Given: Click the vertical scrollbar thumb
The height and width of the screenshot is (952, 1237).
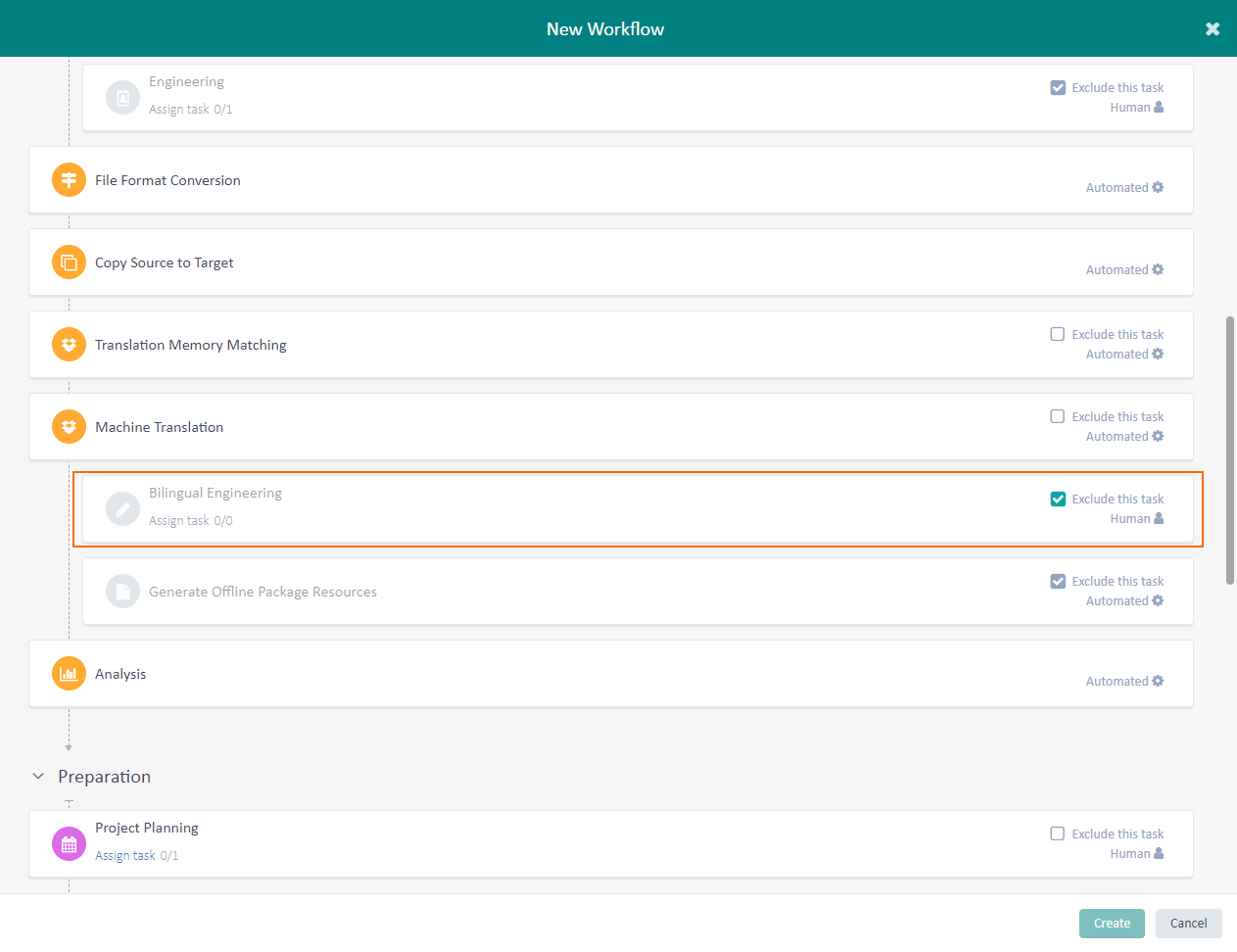Looking at the screenshot, I should (x=1230, y=451).
